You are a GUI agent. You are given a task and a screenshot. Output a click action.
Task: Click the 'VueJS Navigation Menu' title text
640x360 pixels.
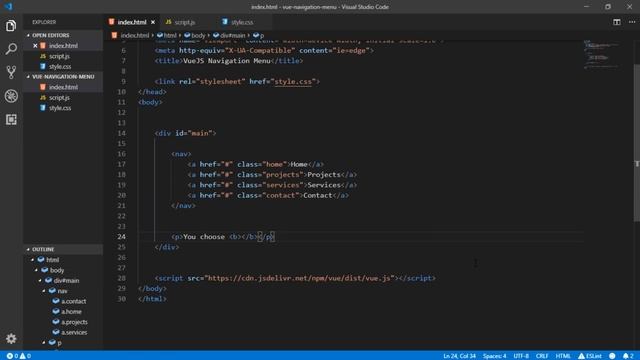[227, 61]
